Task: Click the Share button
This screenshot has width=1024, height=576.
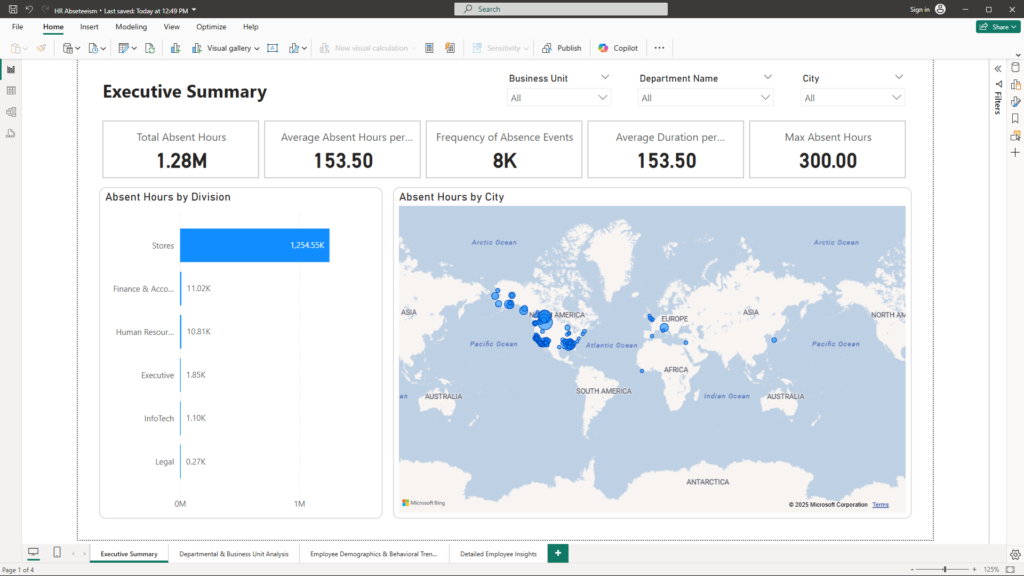Action: click(997, 27)
